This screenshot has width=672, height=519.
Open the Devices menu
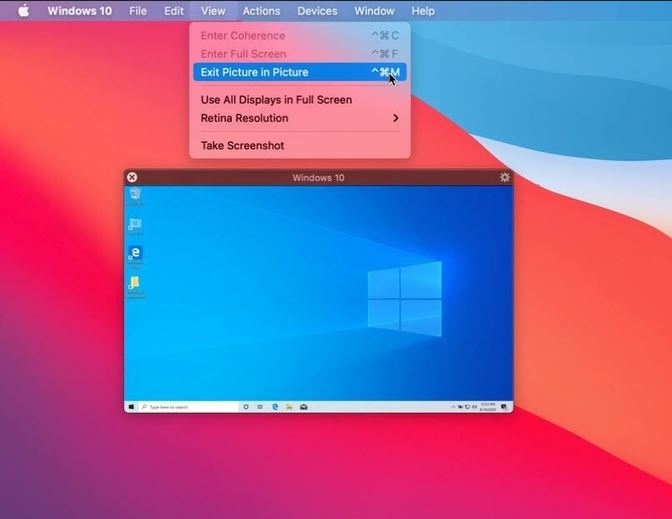click(x=317, y=11)
